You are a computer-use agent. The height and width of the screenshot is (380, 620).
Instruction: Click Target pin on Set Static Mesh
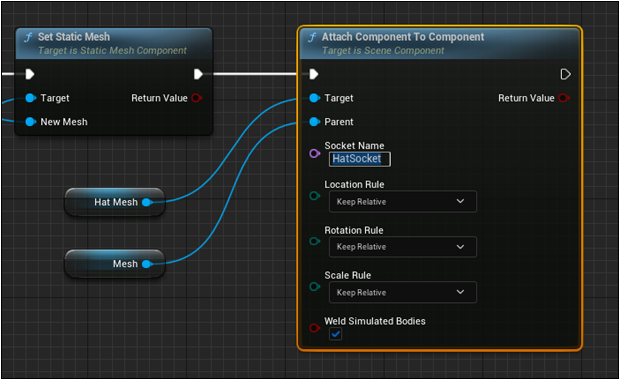[x=31, y=98]
